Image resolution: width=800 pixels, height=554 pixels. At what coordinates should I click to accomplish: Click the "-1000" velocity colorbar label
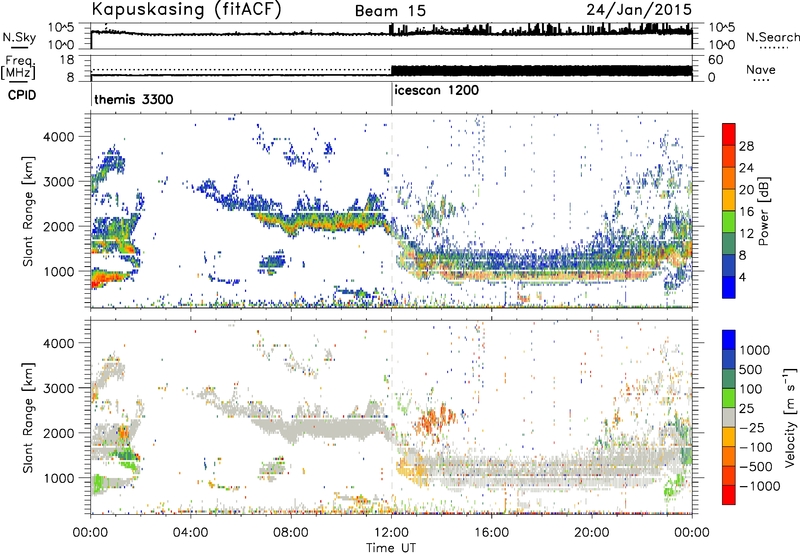pos(759,486)
